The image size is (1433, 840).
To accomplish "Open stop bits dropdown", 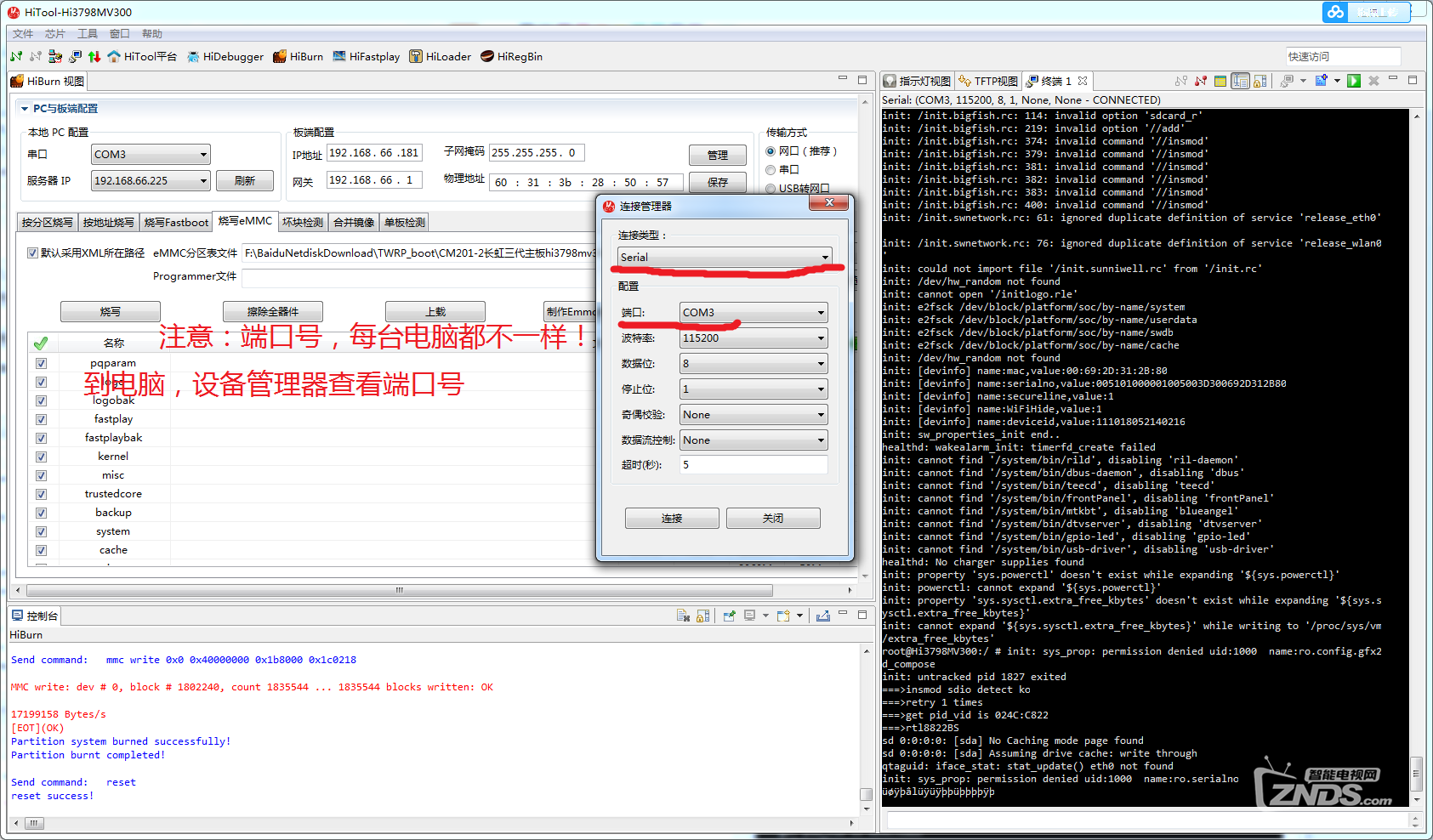I will [753, 389].
